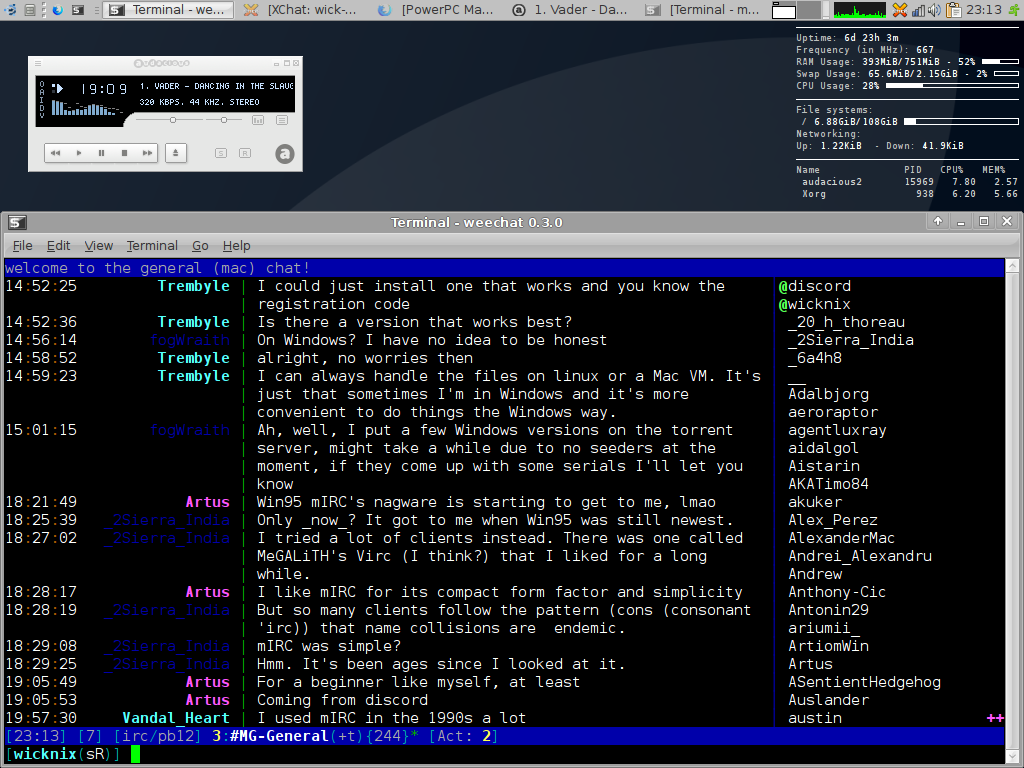Open Audacious main menu hamburger icon
The image size is (1024, 768).
(38, 63)
